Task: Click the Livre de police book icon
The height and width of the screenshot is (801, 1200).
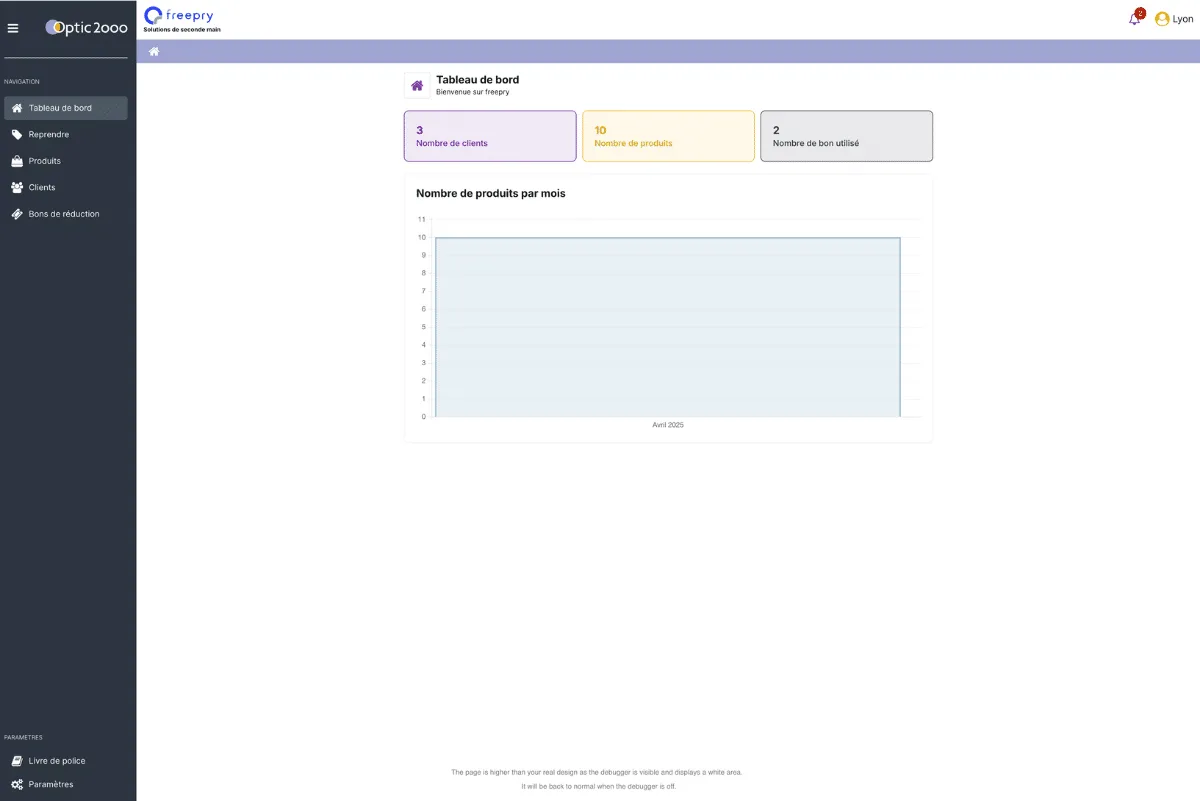Action: pos(17,761)
